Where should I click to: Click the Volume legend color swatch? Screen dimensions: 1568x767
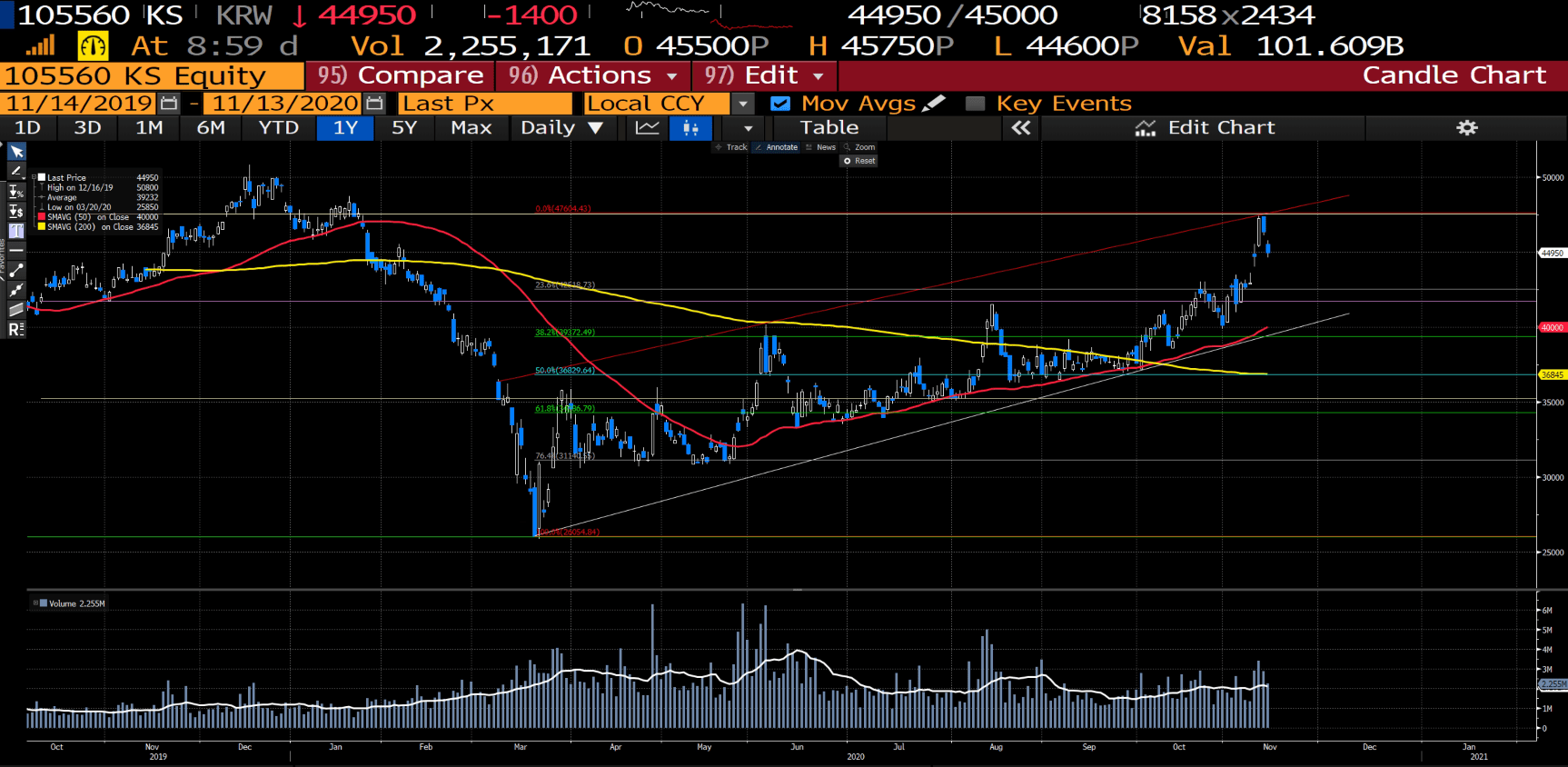coord(44,603)
